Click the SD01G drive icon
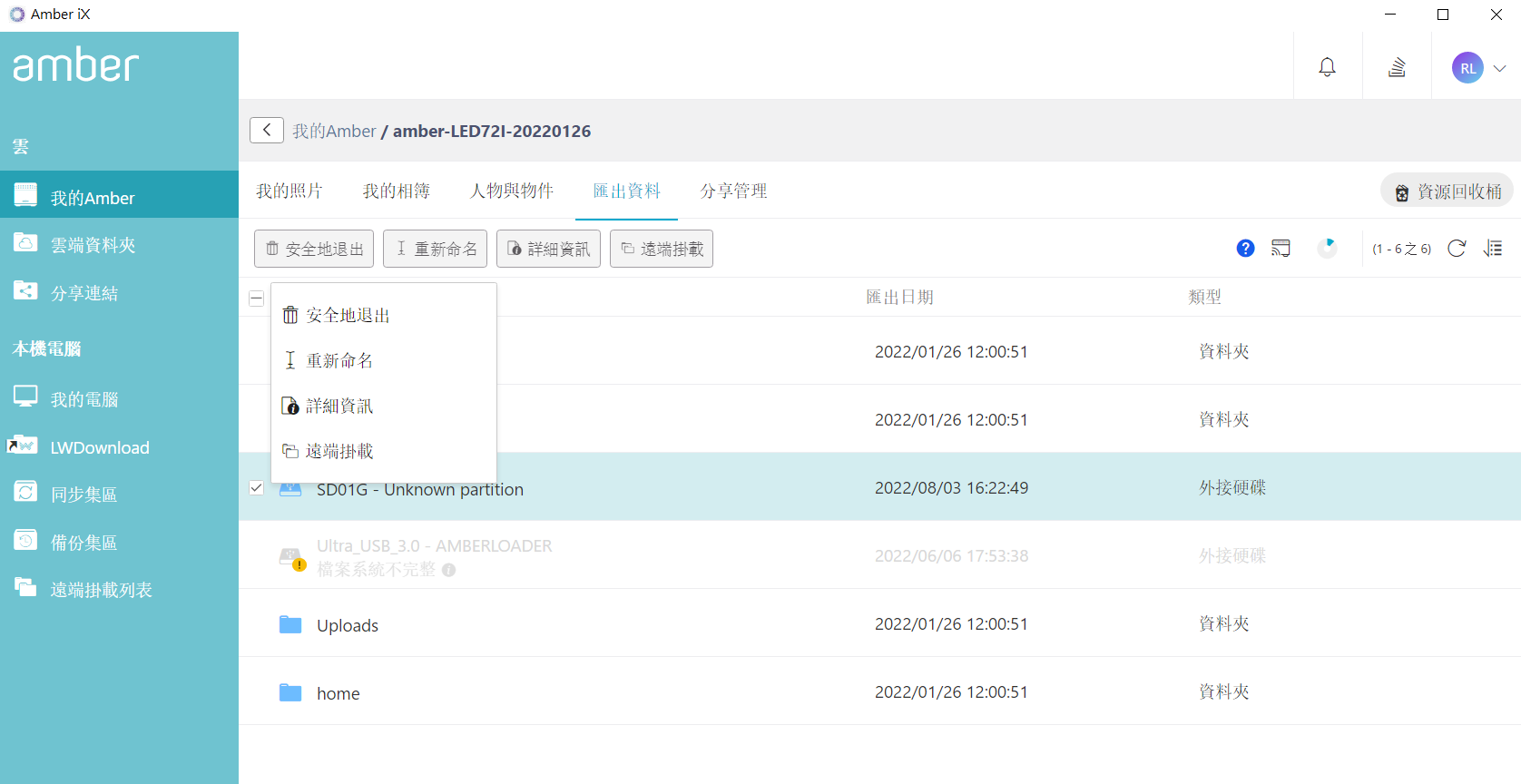This screenshot has height=784, width=1521. [290, 489]
